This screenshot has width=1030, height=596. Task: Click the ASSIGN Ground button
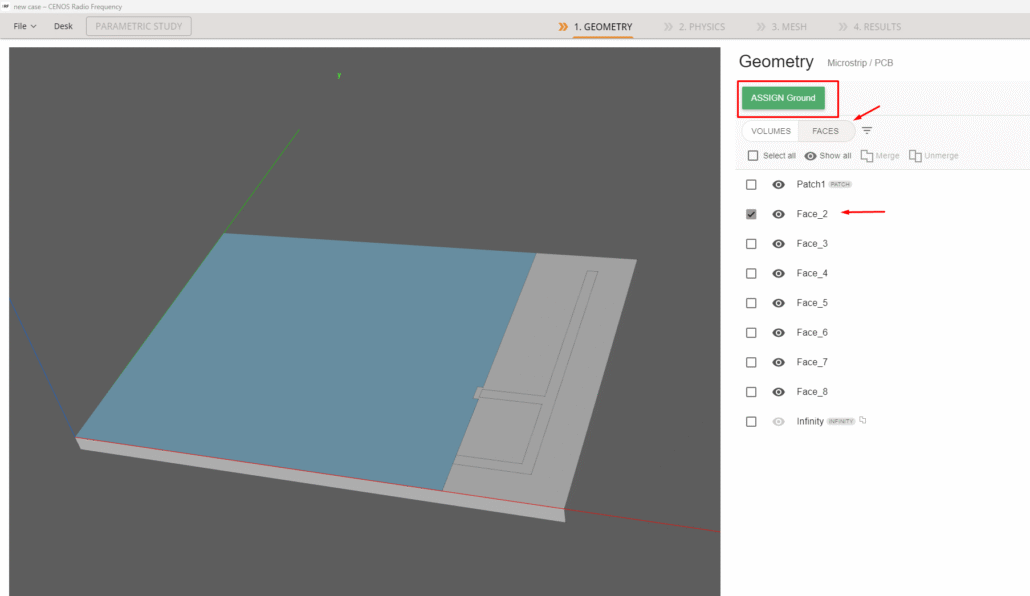click(783, 98)
